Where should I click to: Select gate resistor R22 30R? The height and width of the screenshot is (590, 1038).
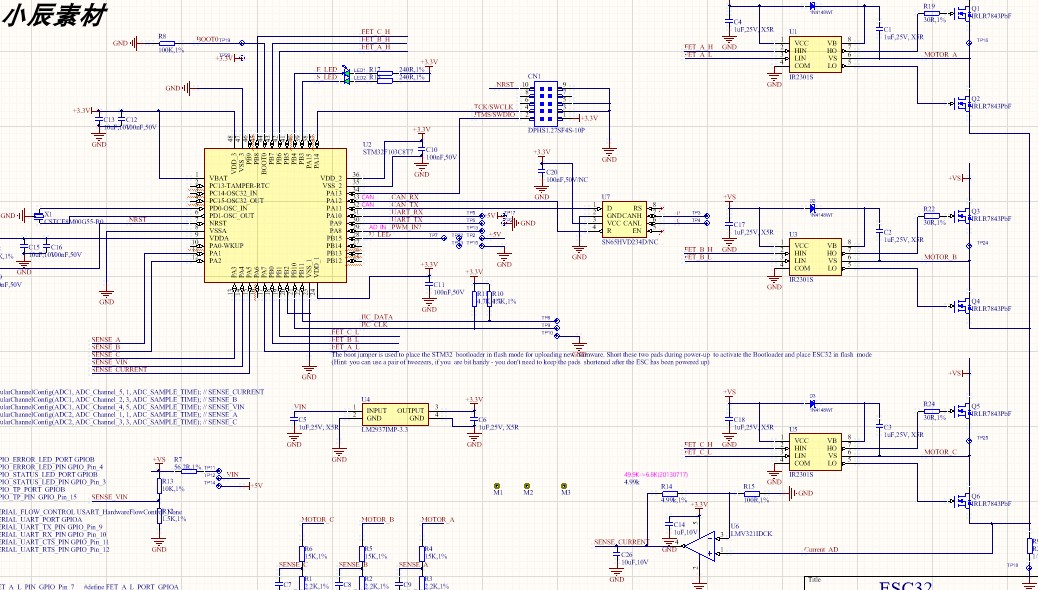931,216
